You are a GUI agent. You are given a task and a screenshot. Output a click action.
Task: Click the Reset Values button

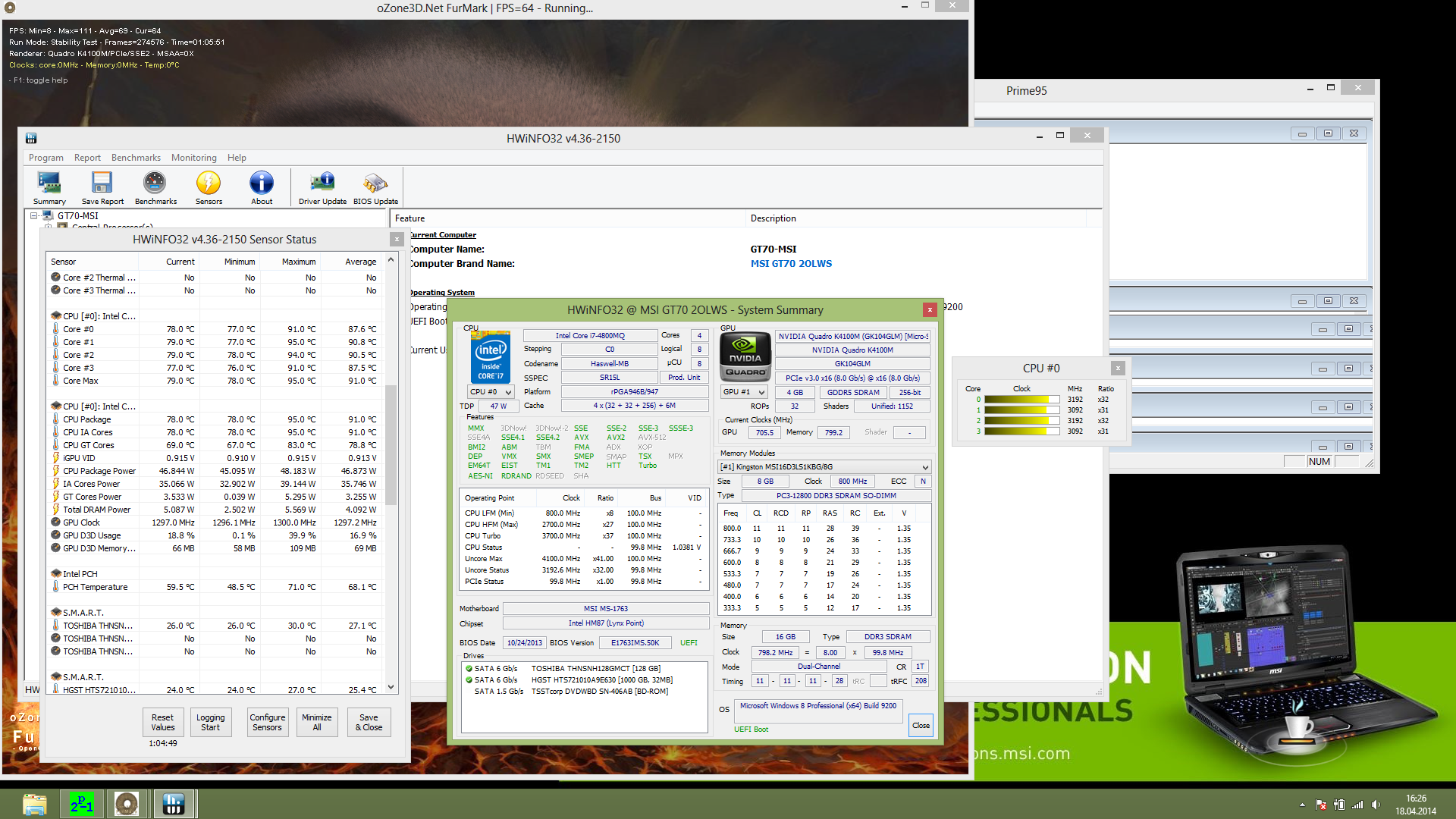pyautogui.click(x=162, y=722)
